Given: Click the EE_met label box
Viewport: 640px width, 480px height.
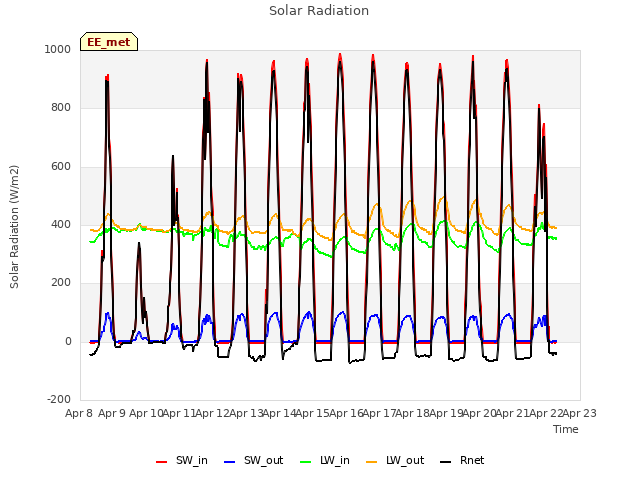Looking at the screenshot, I should (x=109, y=42).
